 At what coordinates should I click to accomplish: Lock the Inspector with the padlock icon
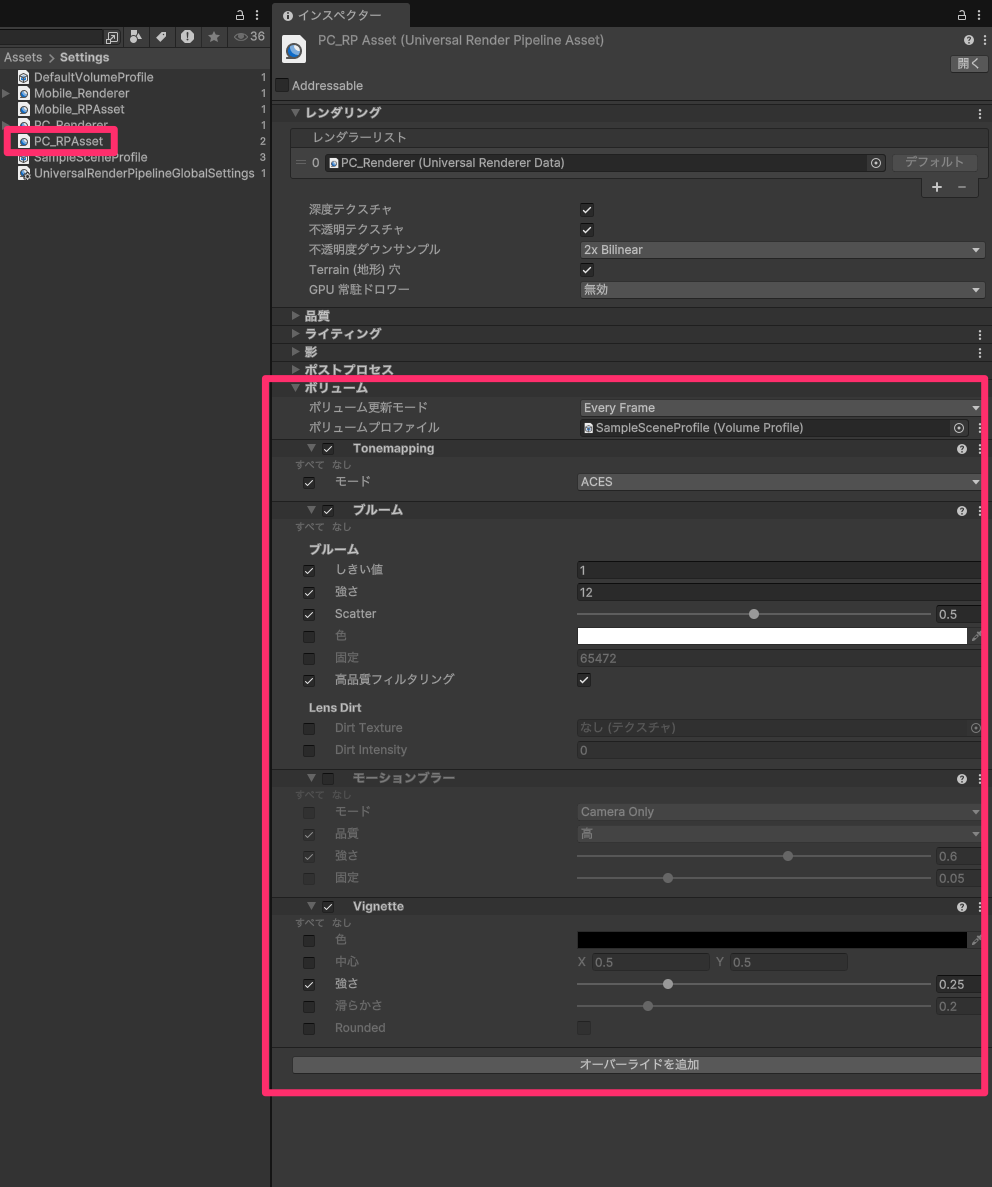(961, 14)
